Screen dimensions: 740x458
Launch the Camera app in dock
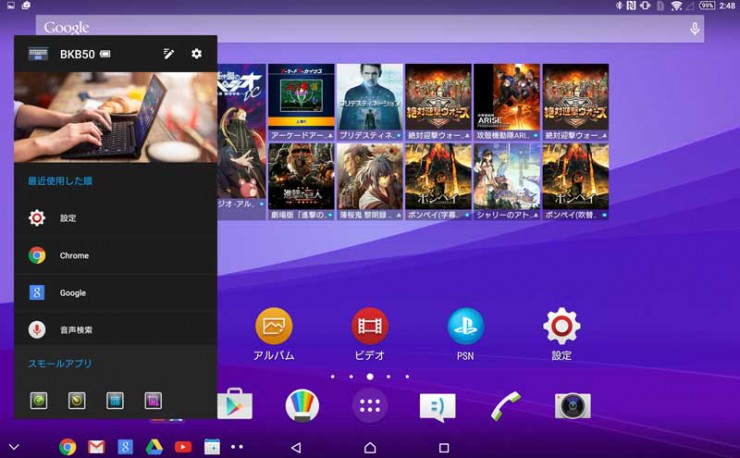coord(572,406)
